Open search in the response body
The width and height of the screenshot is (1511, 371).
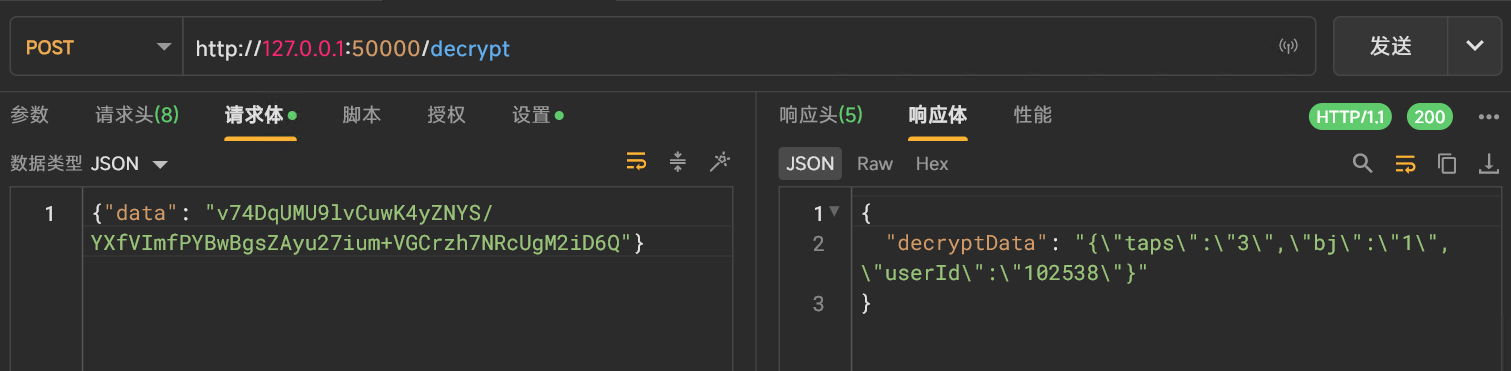[x=1362, y=163]
